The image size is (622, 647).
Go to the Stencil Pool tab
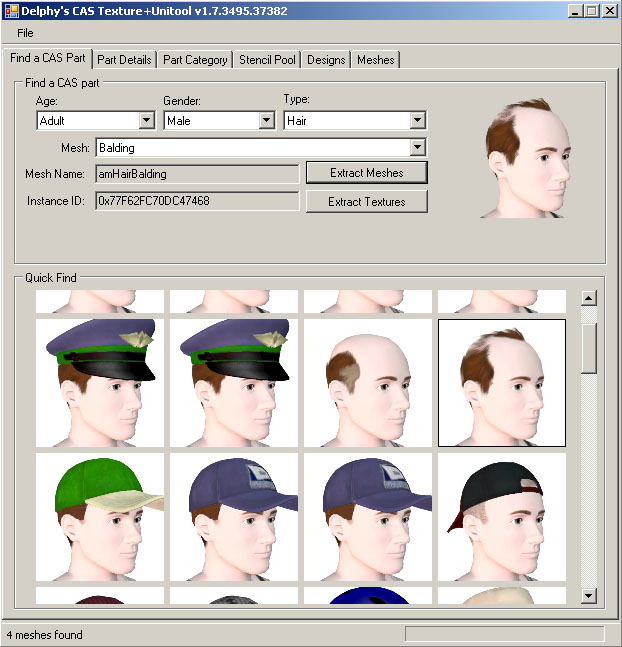267,60
